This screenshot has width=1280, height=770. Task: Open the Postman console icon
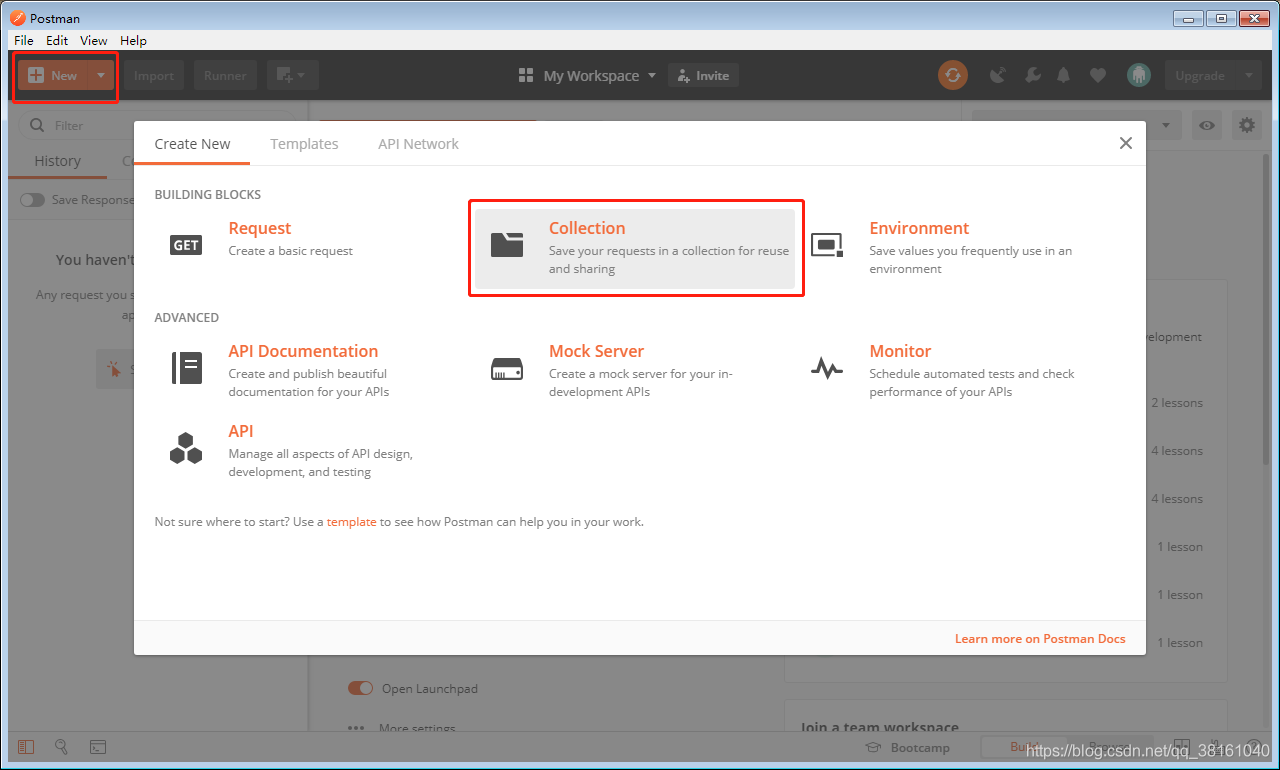tap(98, 746)
